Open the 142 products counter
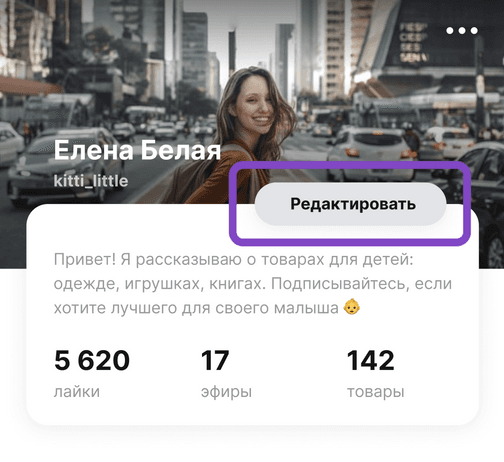 point(370,360)
